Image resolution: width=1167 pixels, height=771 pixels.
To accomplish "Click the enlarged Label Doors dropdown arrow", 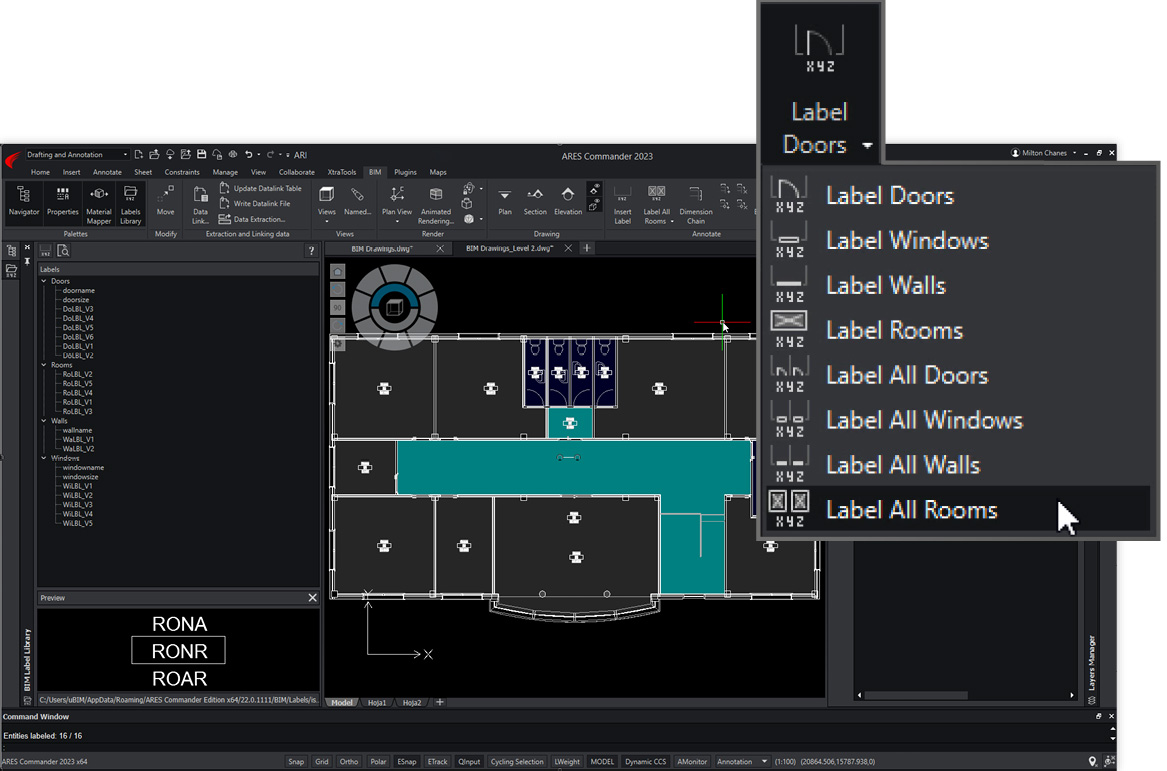I will pos(867,146).
